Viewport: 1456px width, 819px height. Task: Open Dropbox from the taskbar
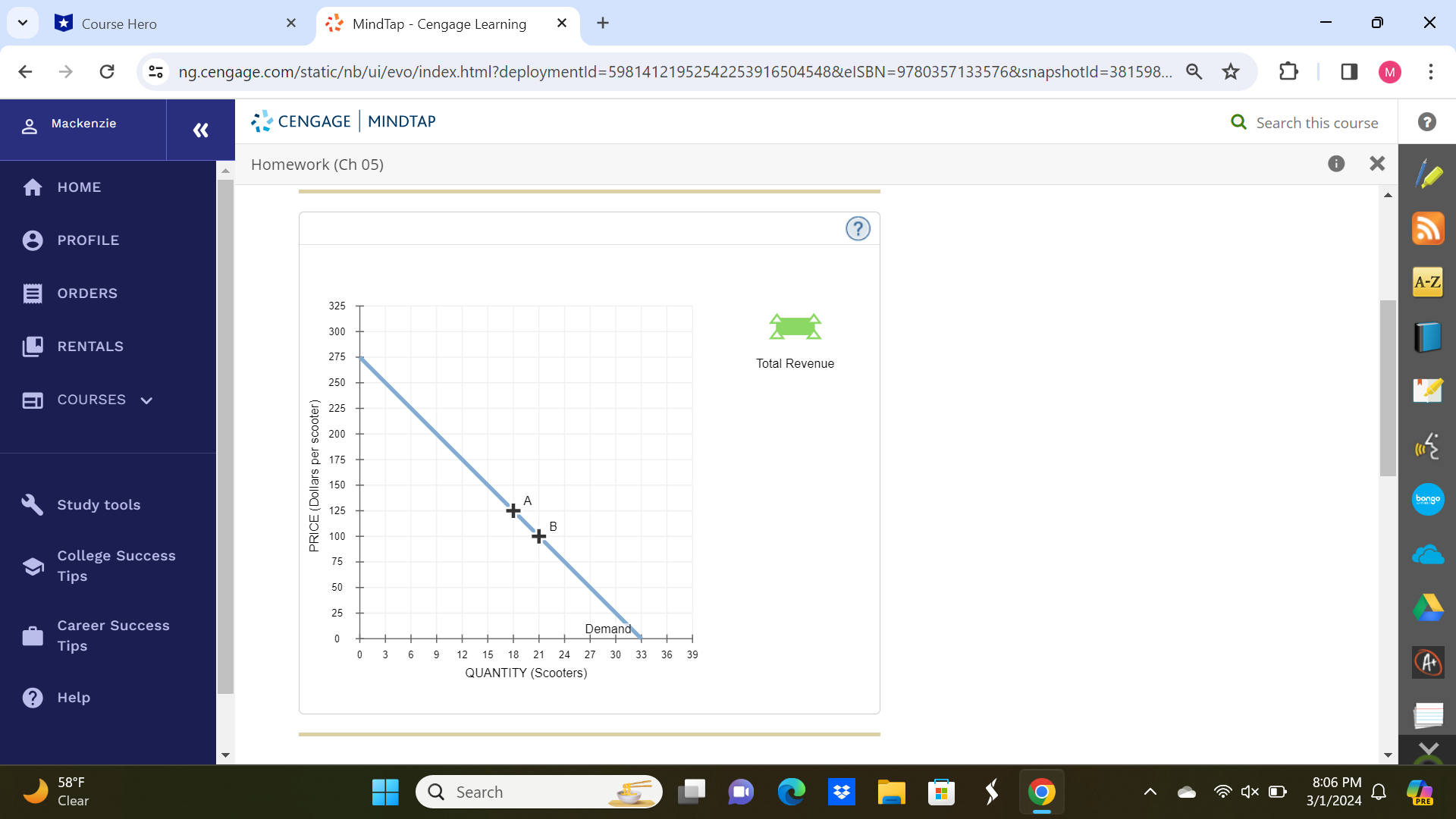(x=842, y=791)
